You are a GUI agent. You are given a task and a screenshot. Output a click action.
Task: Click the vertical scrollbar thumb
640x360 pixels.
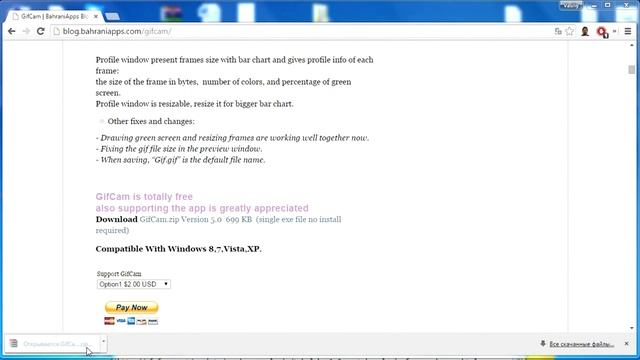[632, 70]
